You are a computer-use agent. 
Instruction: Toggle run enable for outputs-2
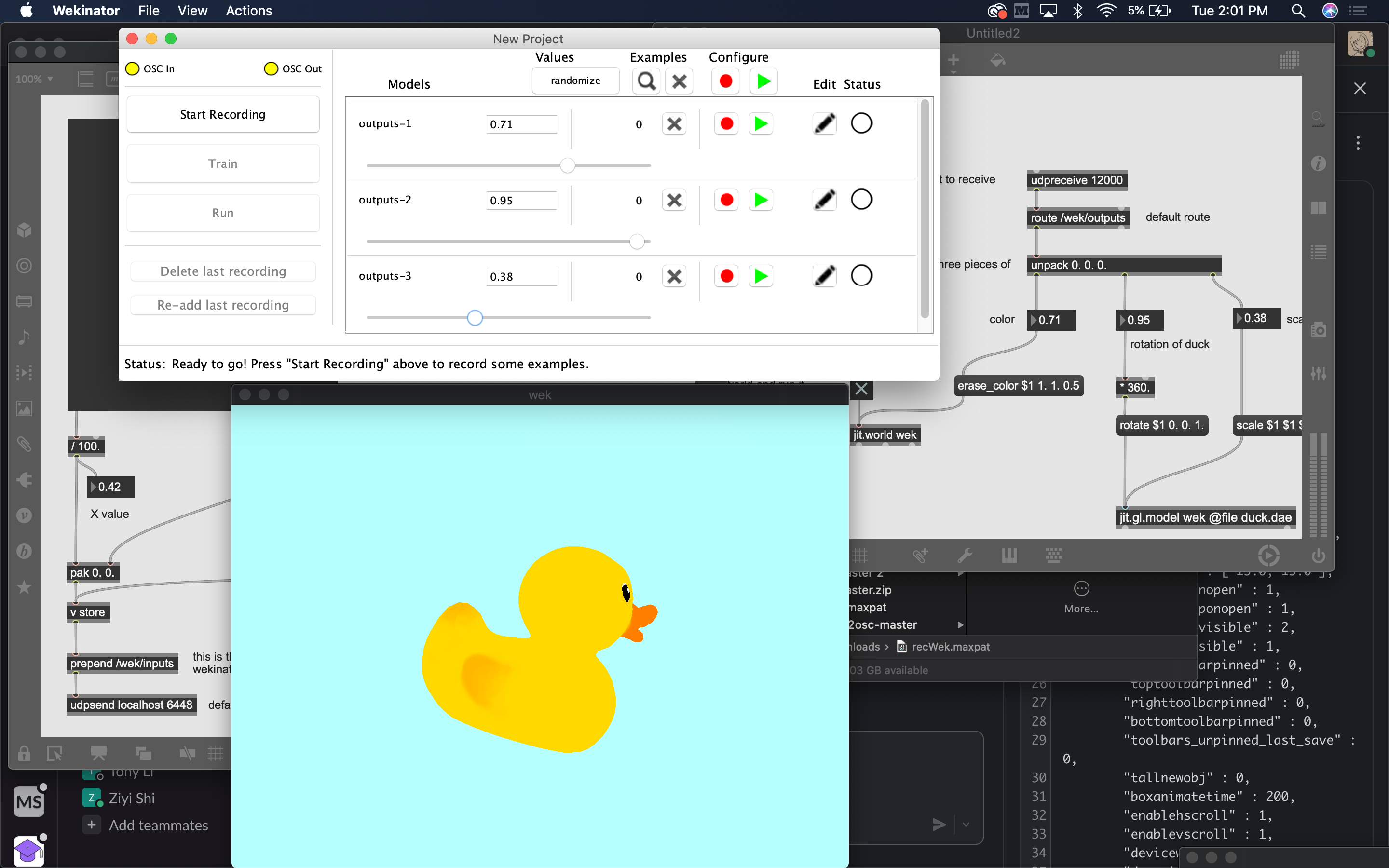[761, 200]
